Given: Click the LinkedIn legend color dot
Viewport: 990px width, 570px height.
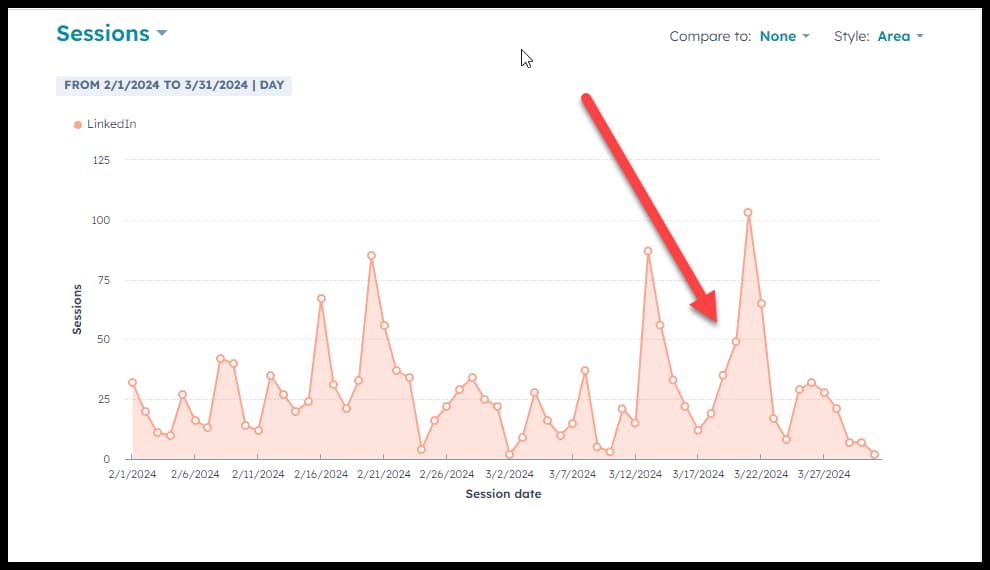Looking at the screenshot, I should click(78, 125).
